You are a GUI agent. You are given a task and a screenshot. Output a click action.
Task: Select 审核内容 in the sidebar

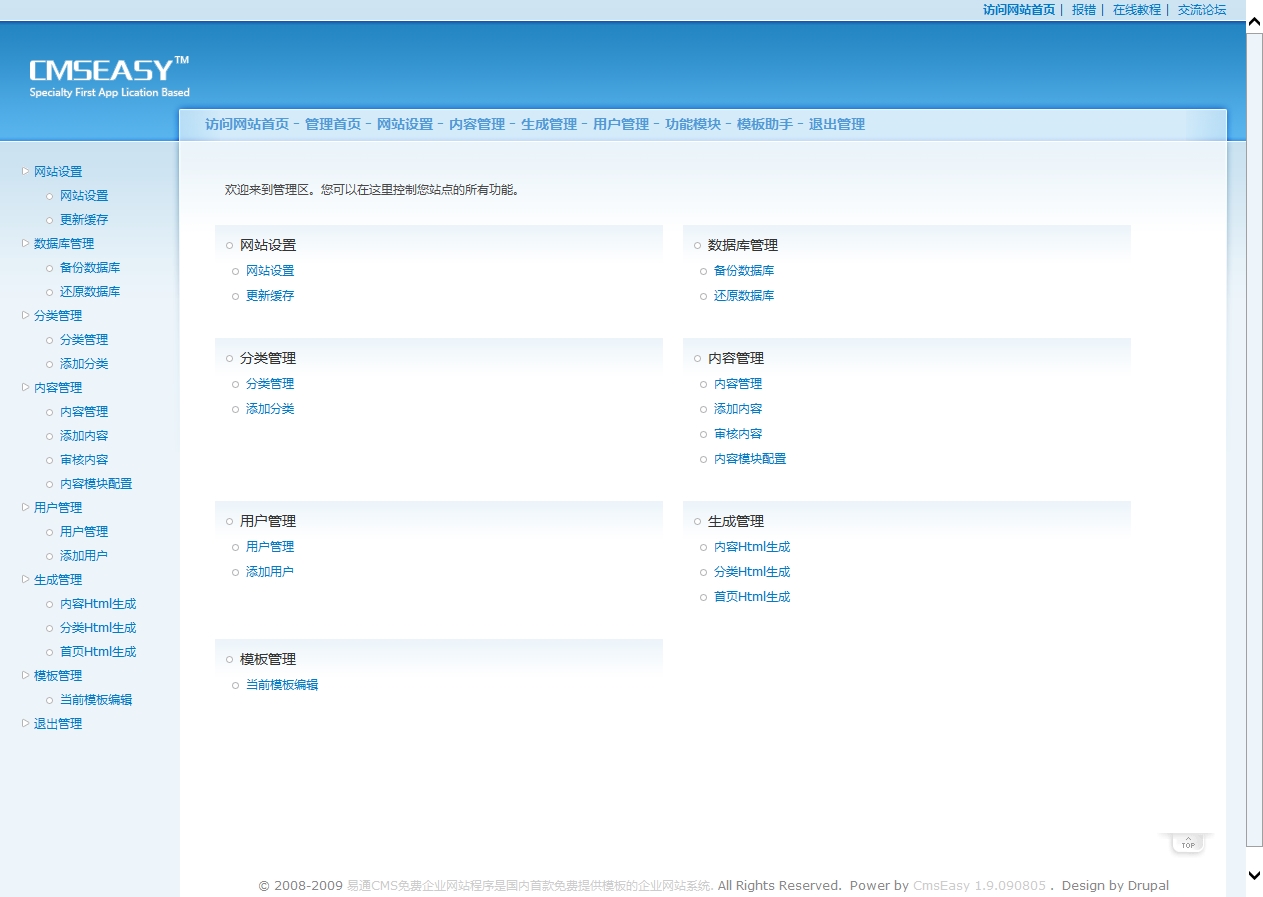click(x=84, y=459)
